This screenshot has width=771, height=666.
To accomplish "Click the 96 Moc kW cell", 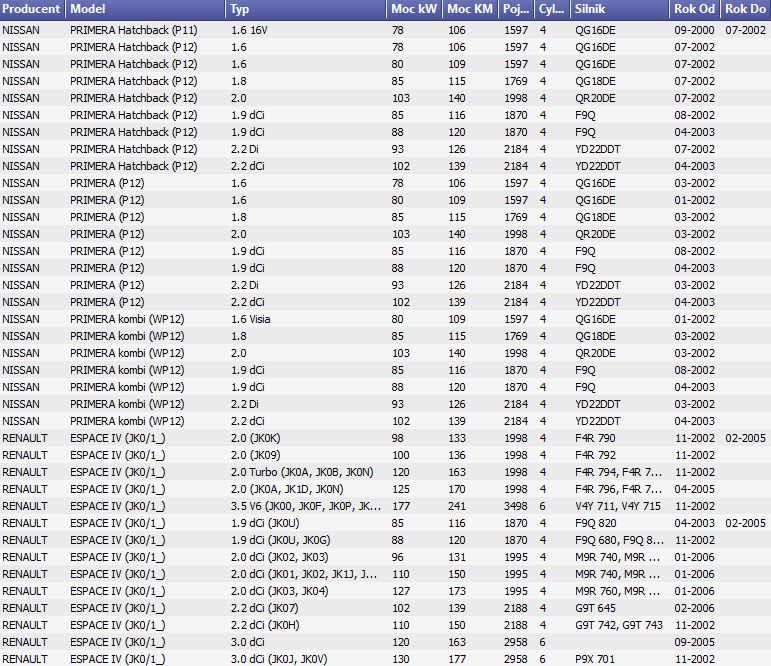I will 397,557.
